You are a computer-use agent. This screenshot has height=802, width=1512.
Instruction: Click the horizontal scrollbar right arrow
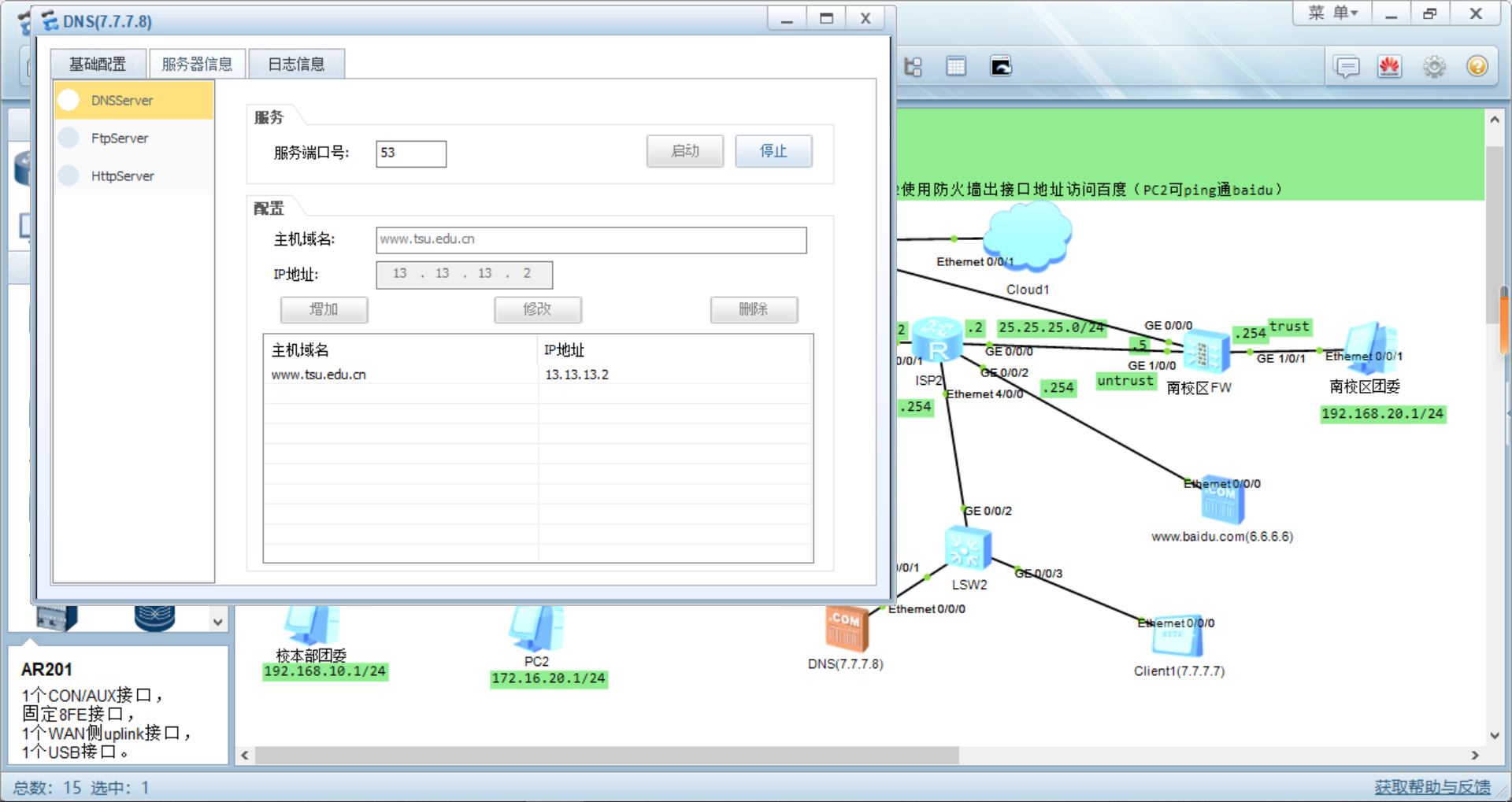[1475, 756]
